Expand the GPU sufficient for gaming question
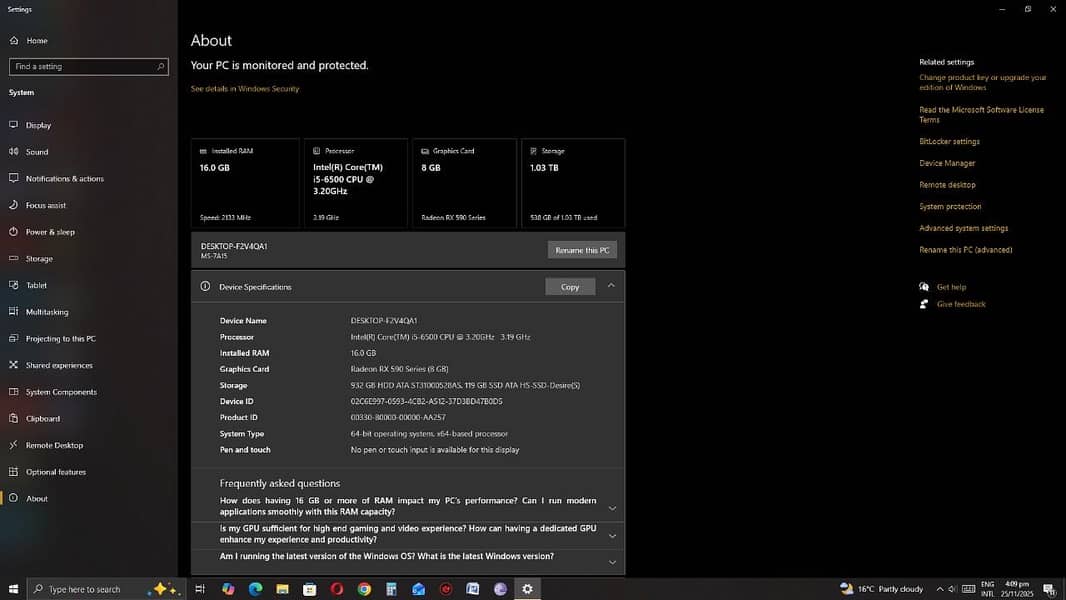The width and height of the screenshot is (1066, 600). [x=612, y=535]
